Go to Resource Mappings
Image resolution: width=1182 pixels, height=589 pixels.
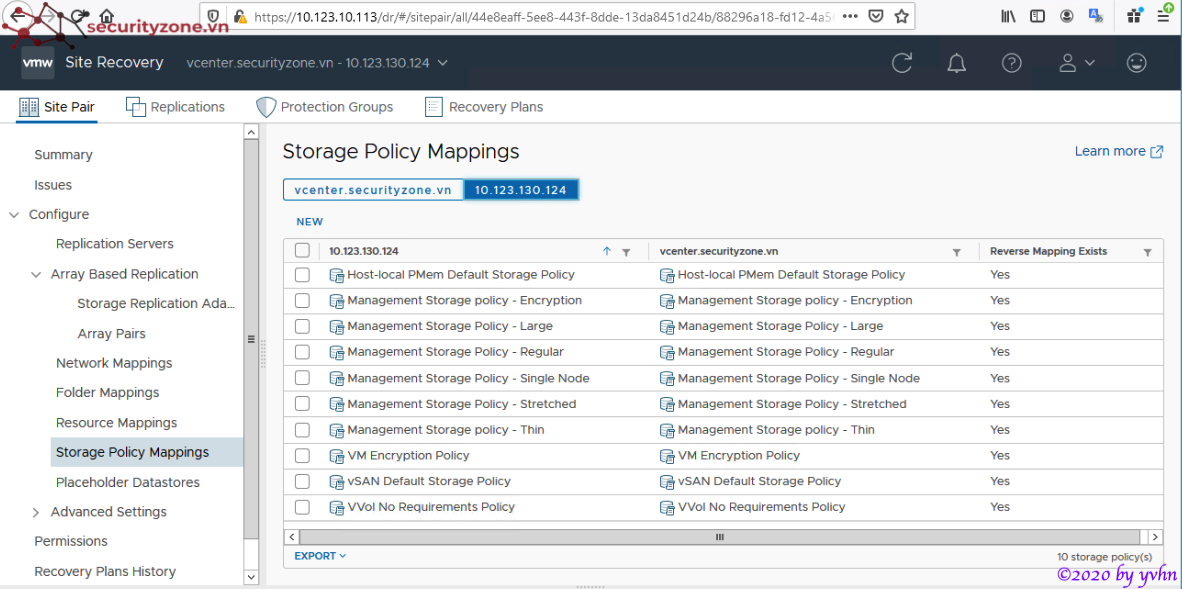coord(116,423)
